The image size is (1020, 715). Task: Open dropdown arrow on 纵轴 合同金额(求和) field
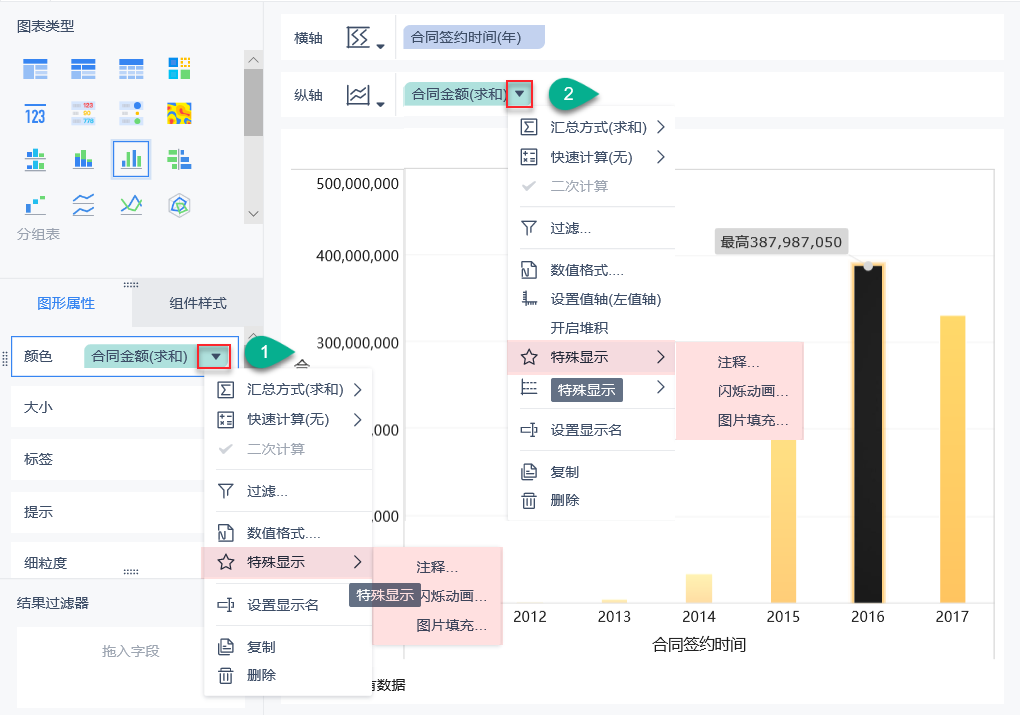click(x=519, y=94)
